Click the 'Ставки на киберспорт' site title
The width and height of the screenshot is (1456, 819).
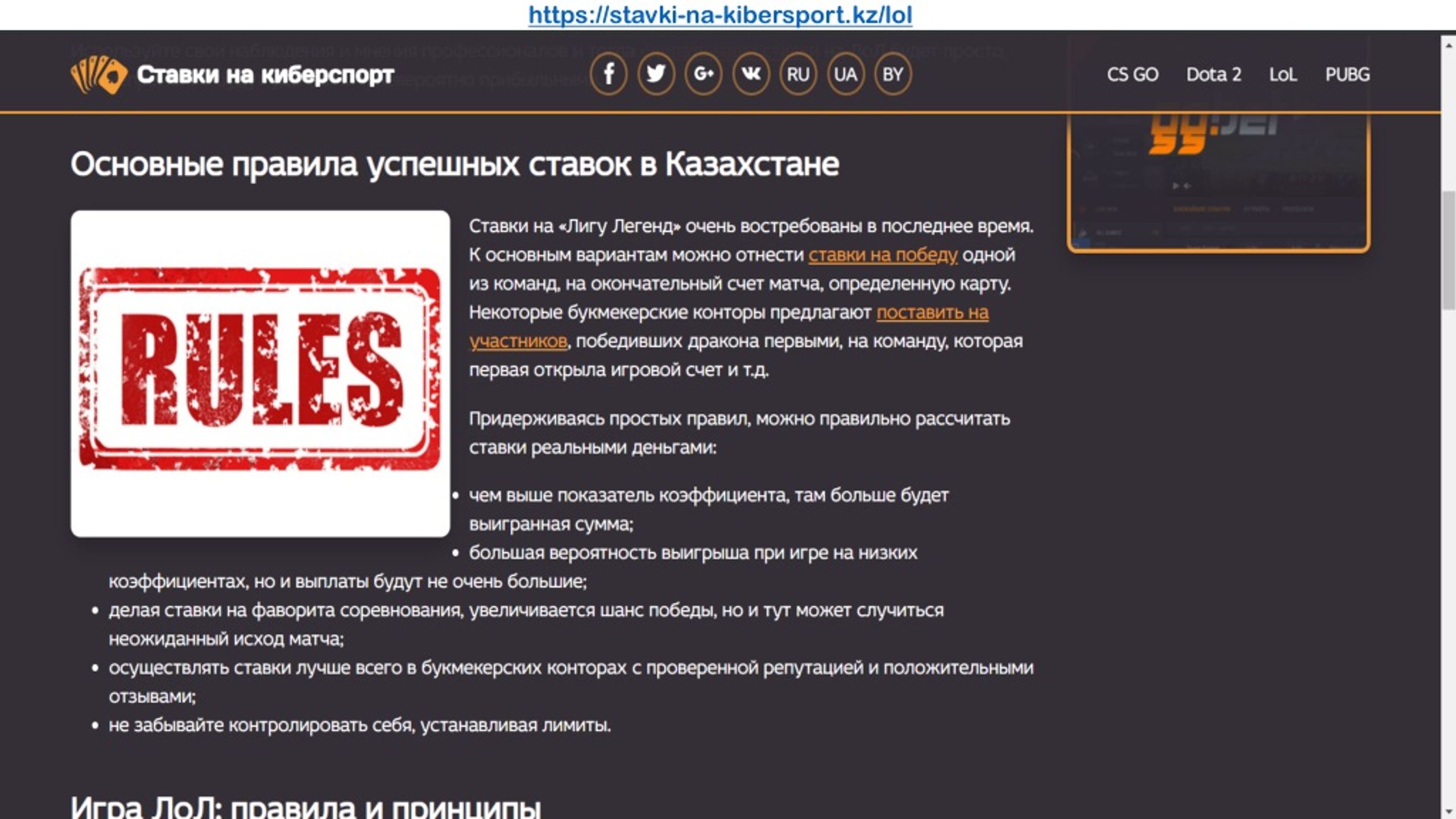pyautogui.click(x=265, y=75)
